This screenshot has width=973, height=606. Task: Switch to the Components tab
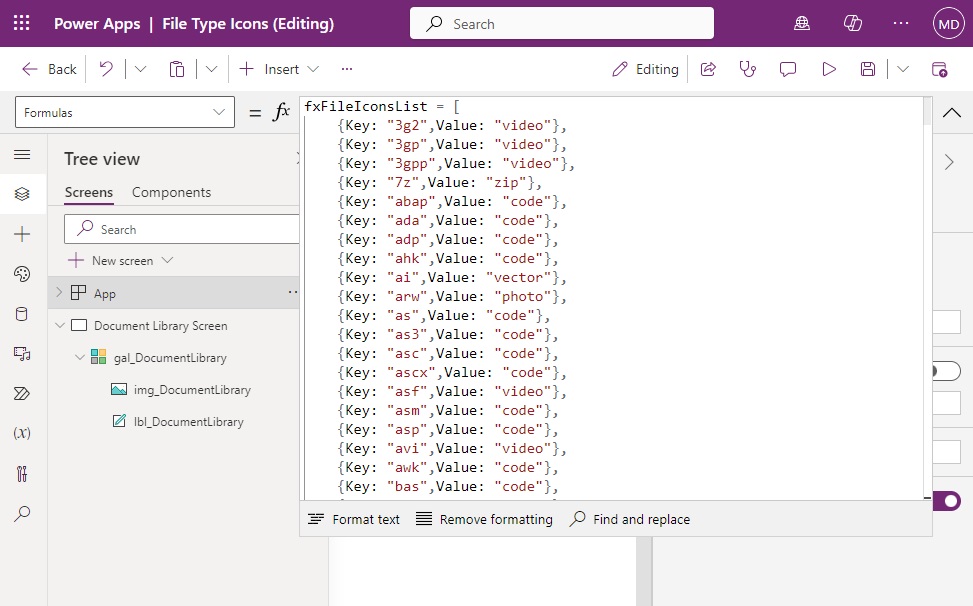click(x=172, y=192)
